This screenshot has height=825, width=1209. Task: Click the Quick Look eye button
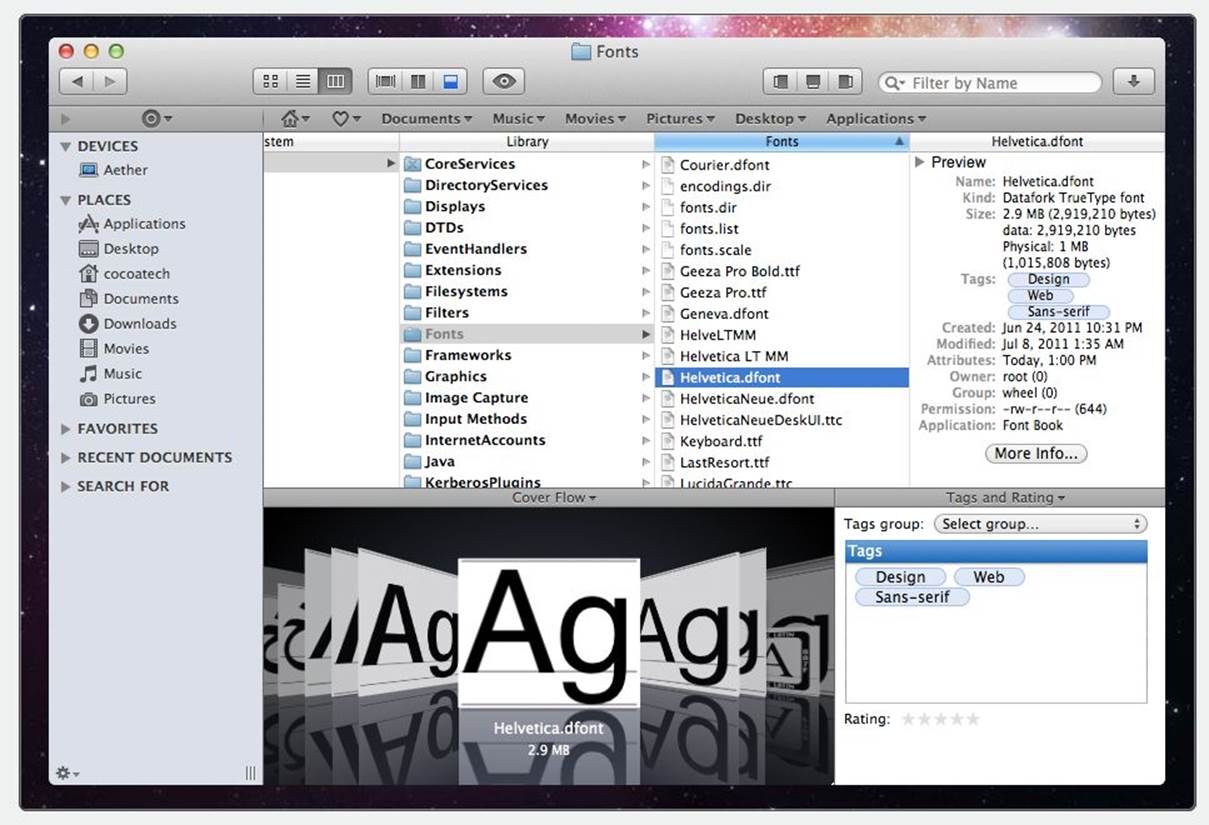point(504,82)
